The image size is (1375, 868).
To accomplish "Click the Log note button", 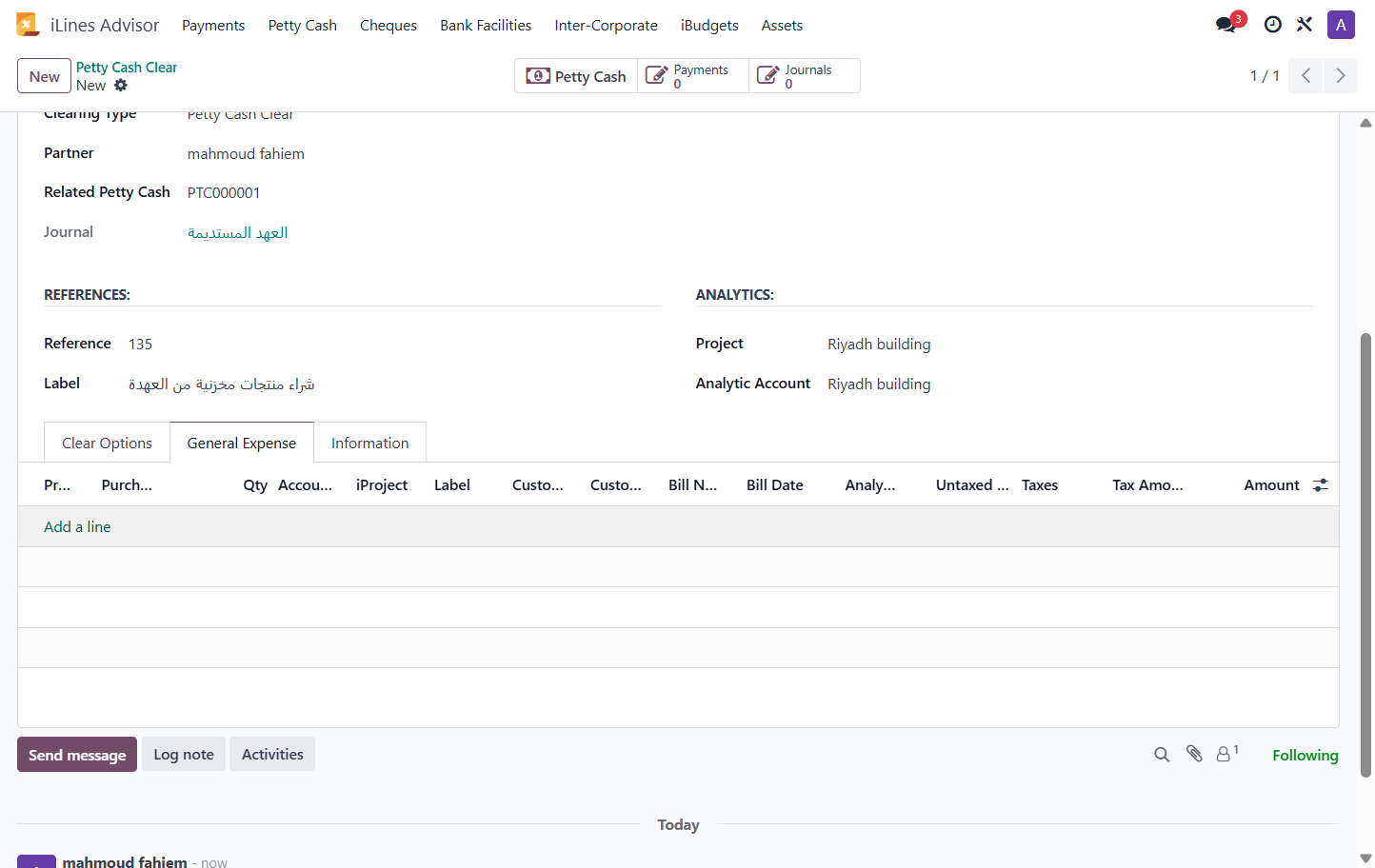I will [184, 754].
